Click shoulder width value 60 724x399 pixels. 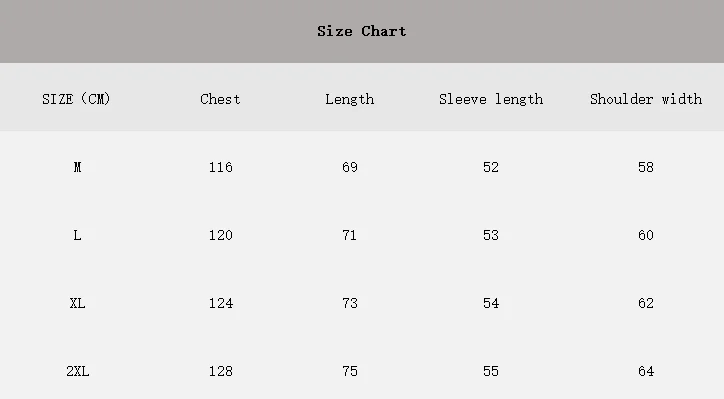(646, 236)
